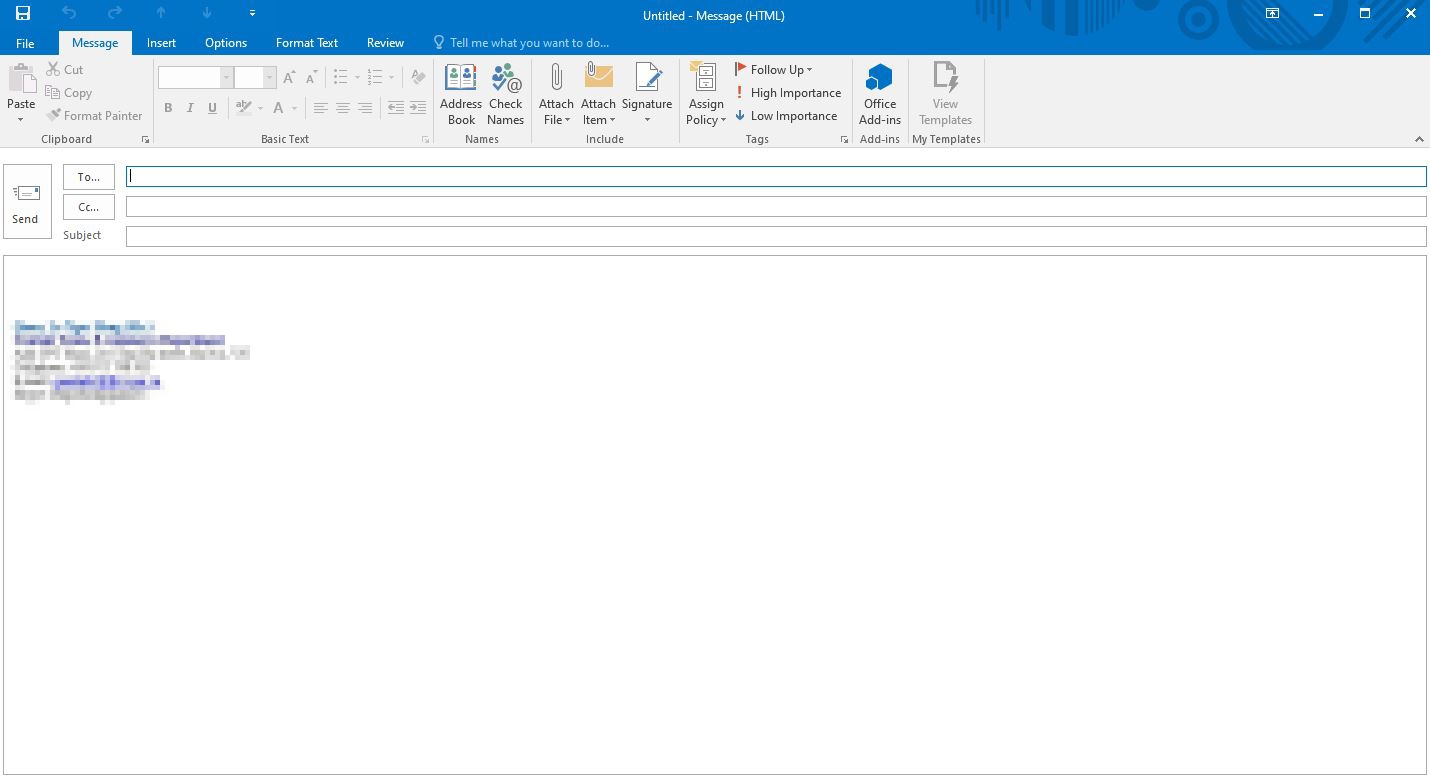Apply the font color button
The image size is (1430, 776).
(279, 108)
